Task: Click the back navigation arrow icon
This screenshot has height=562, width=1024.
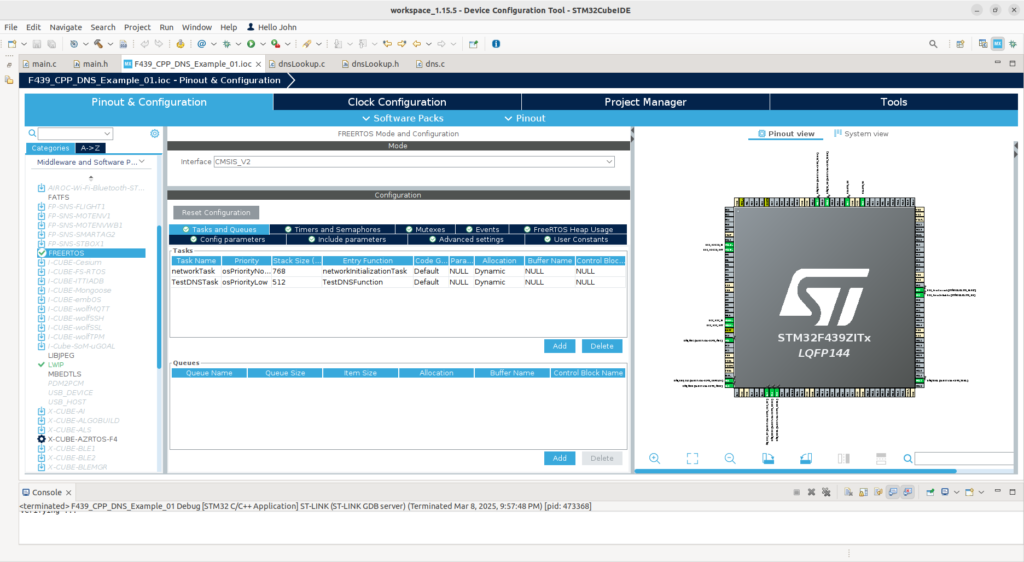Action: (x=416, y=44)
